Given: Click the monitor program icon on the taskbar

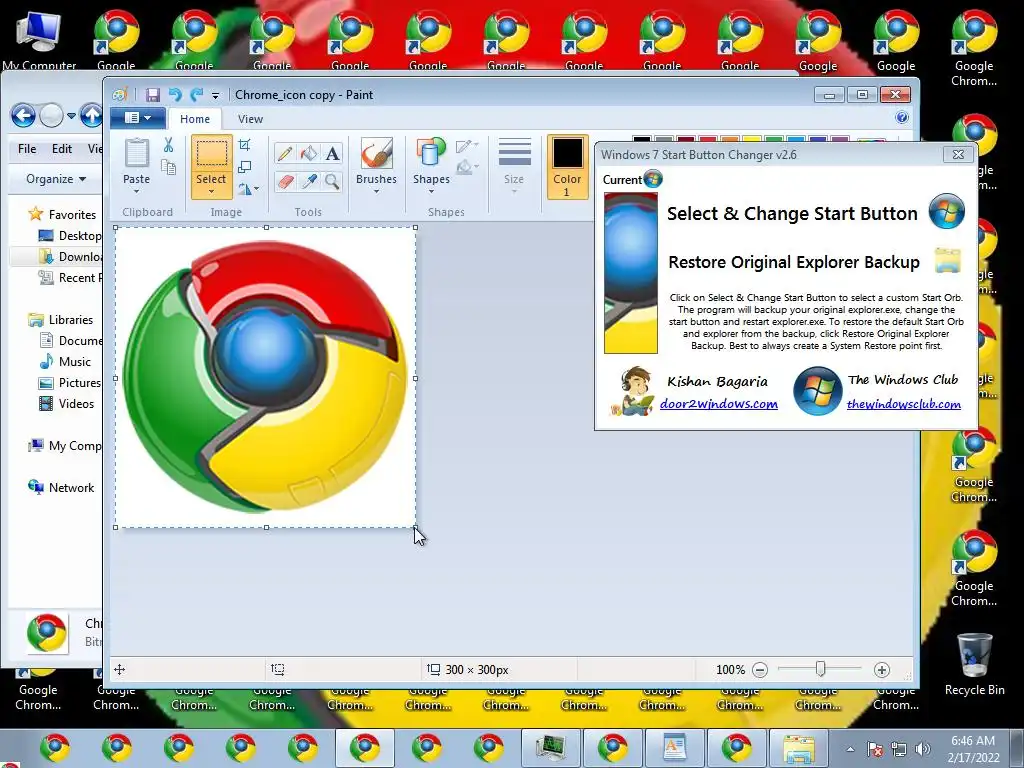Looking at the screenshot, I should pos(551,748).
